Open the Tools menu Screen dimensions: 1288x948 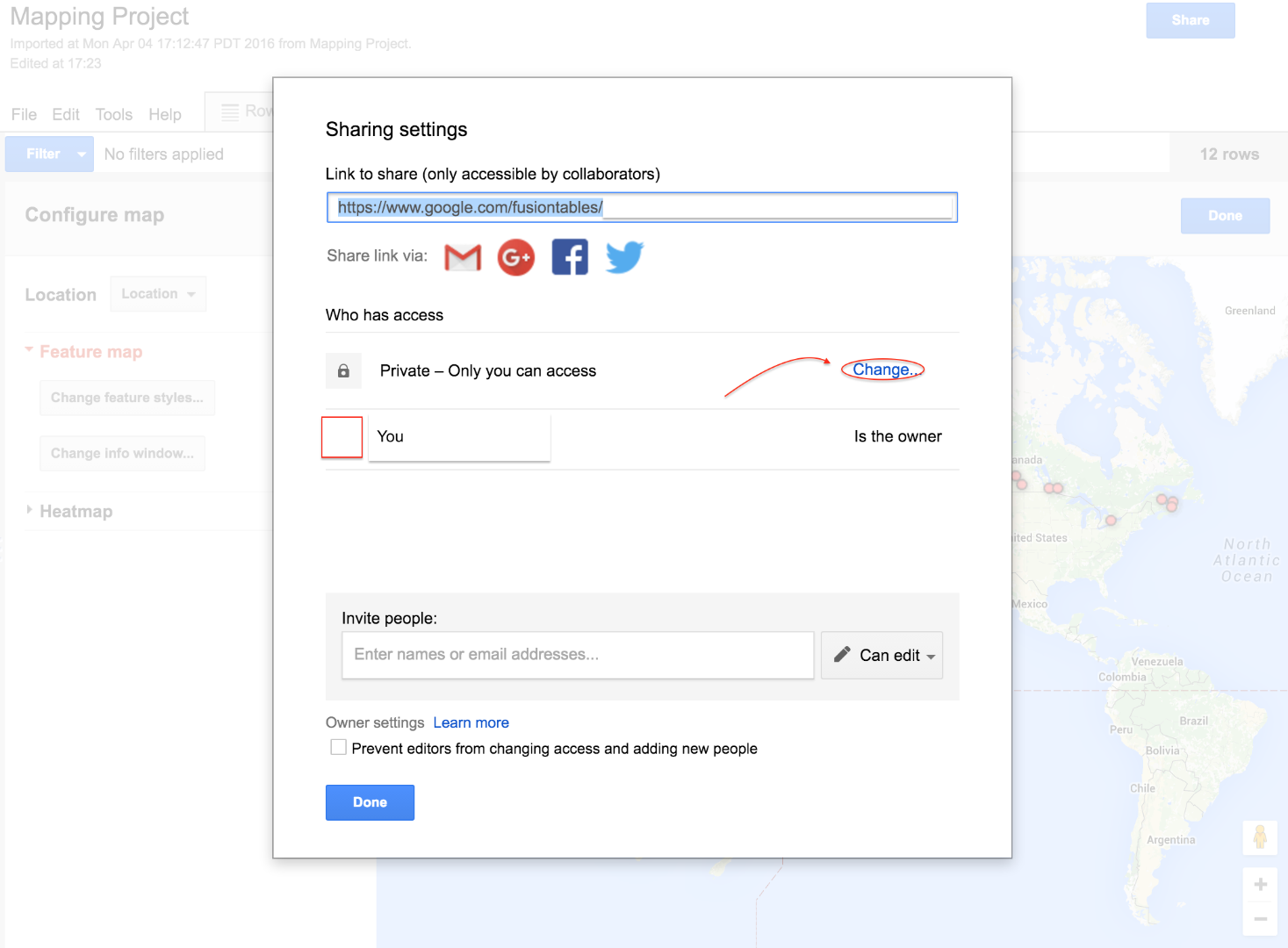[x=113, y=114]
